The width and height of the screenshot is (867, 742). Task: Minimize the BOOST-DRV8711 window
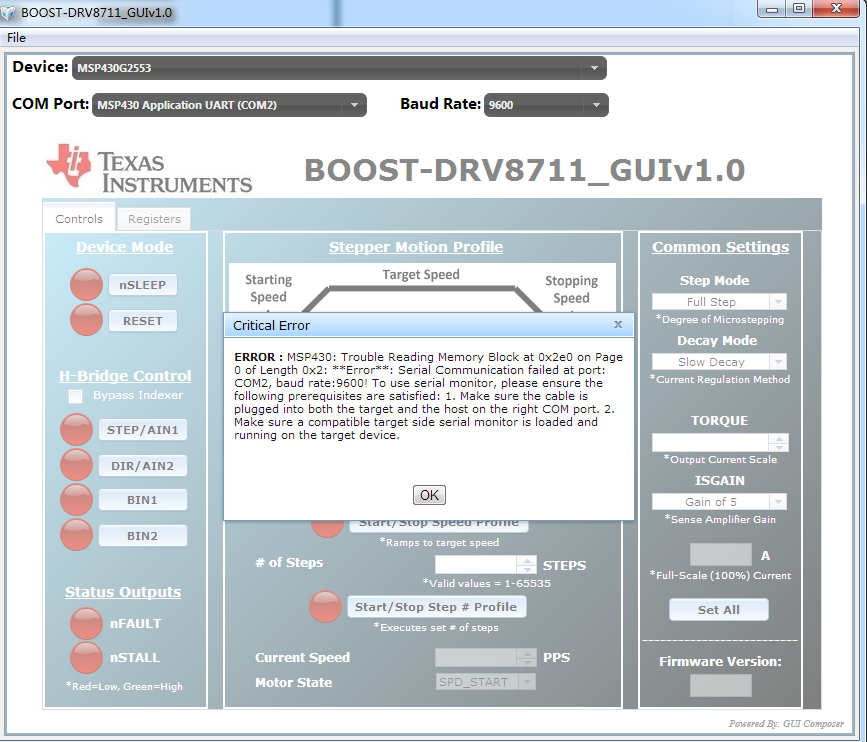click(x=772, y=9)
